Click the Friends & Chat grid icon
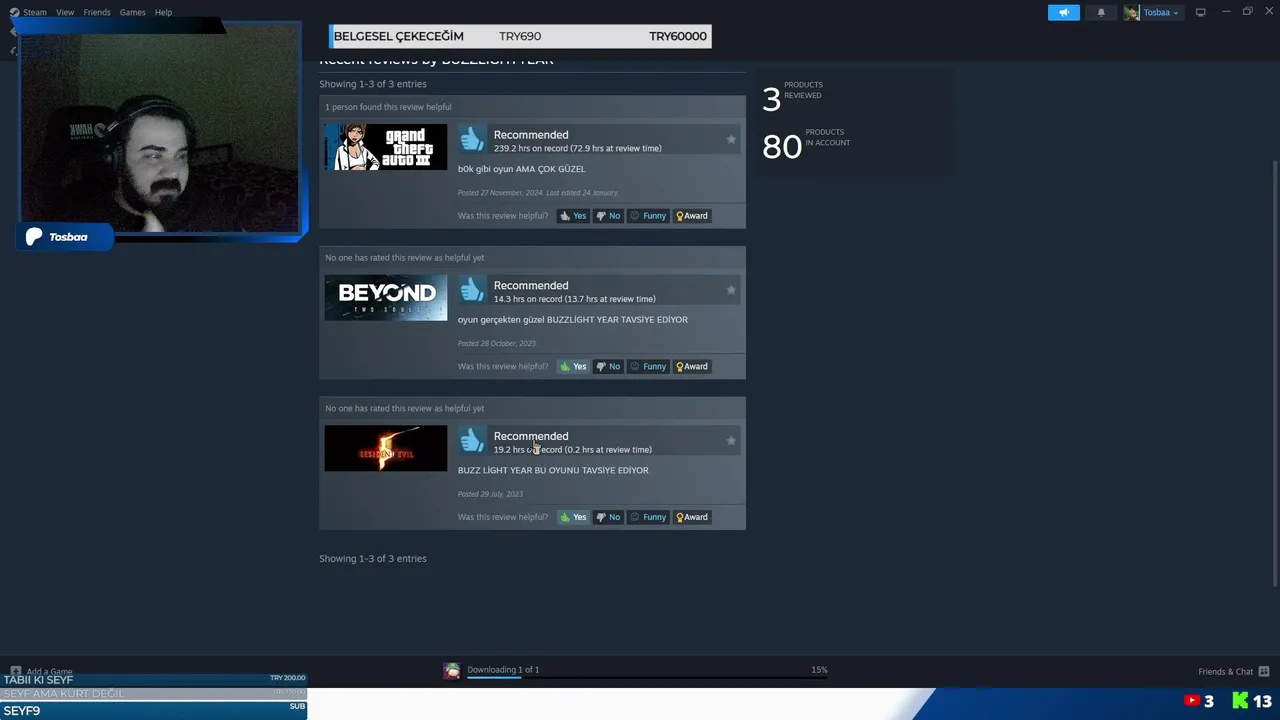The width and height of the screenshot is (1280, 720). tap(1263, 671)
